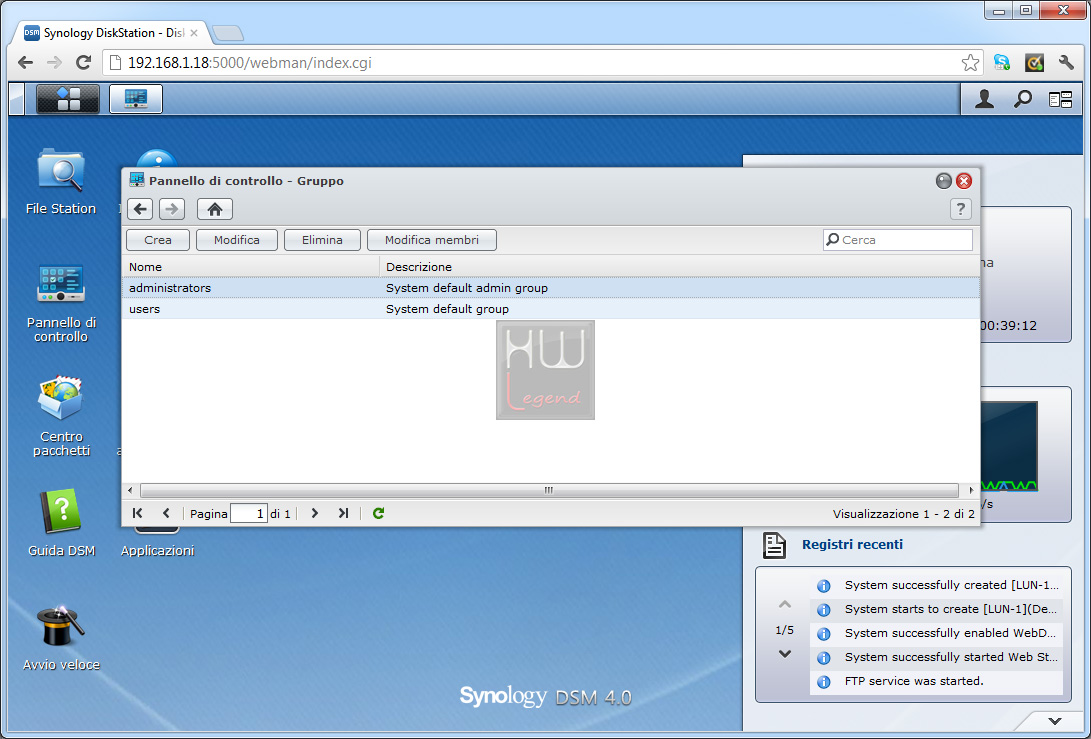Click the "System successfully started Web St" log

pyautogui.click(x=937, y=657)
